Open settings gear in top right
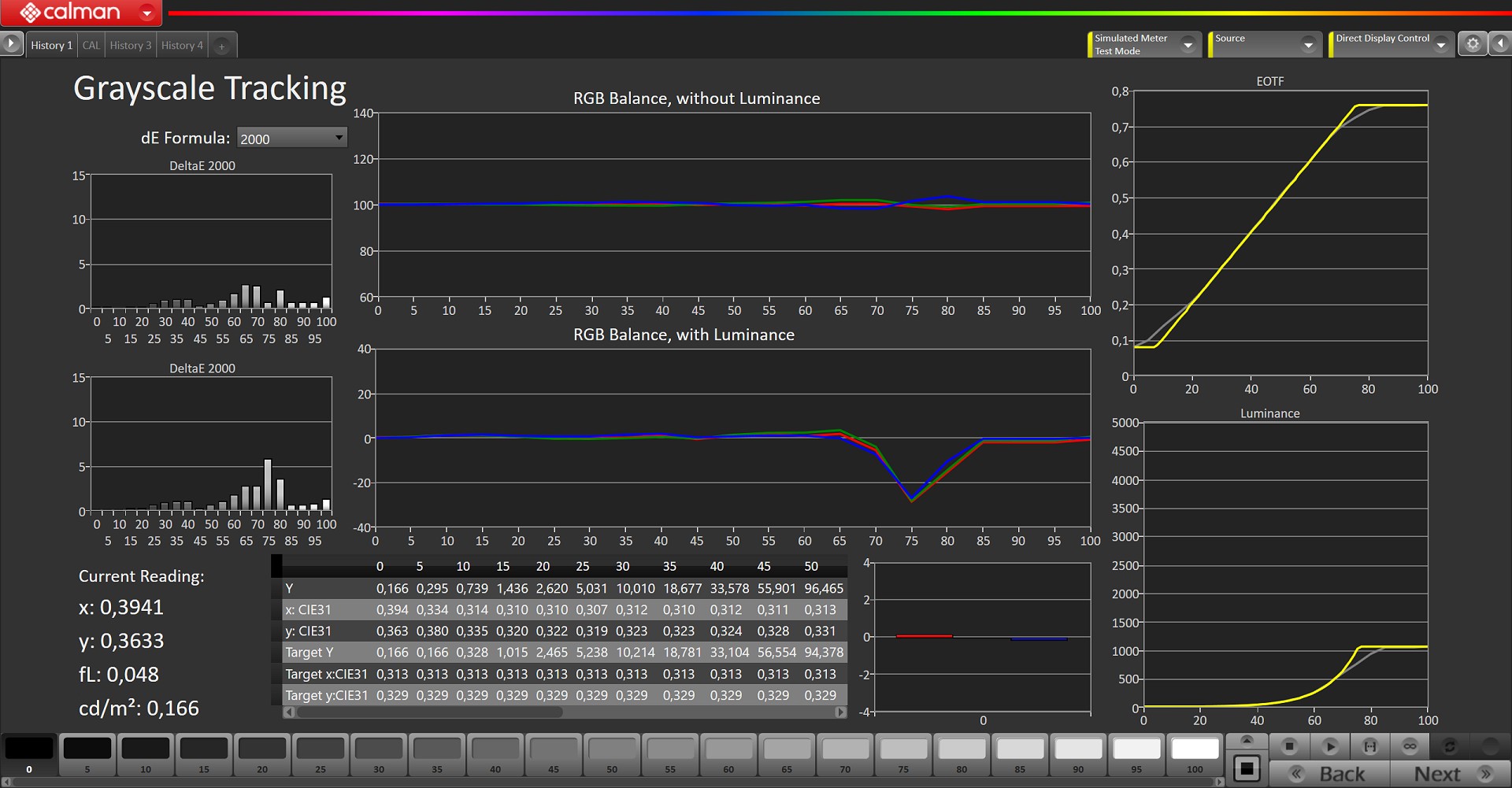Screen dimensions: 1512x788 pos(1473,44)
